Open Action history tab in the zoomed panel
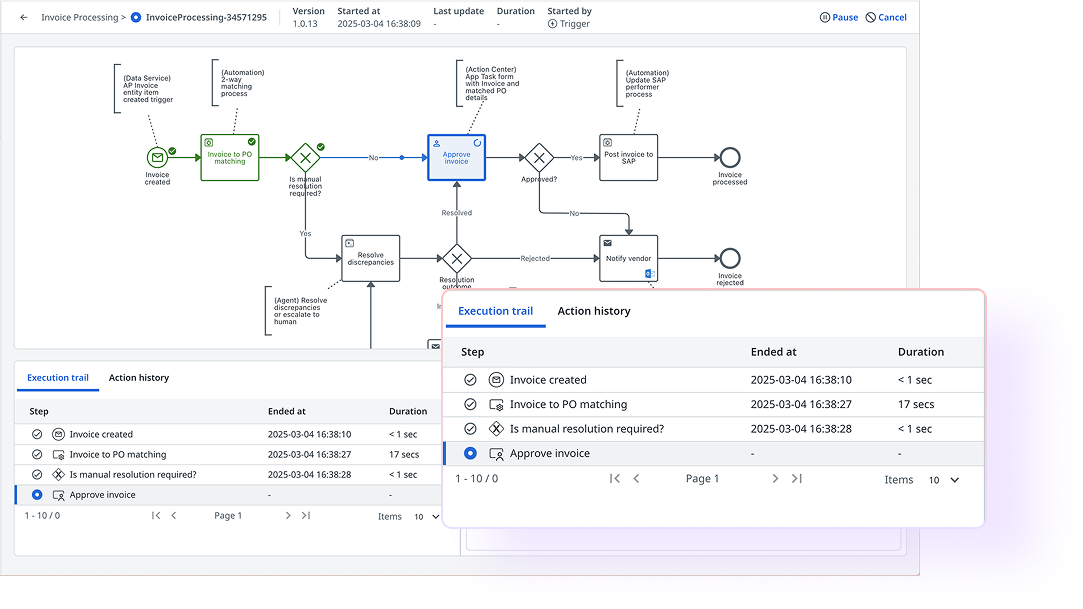1083x609 pixels. tap(594, 311)
